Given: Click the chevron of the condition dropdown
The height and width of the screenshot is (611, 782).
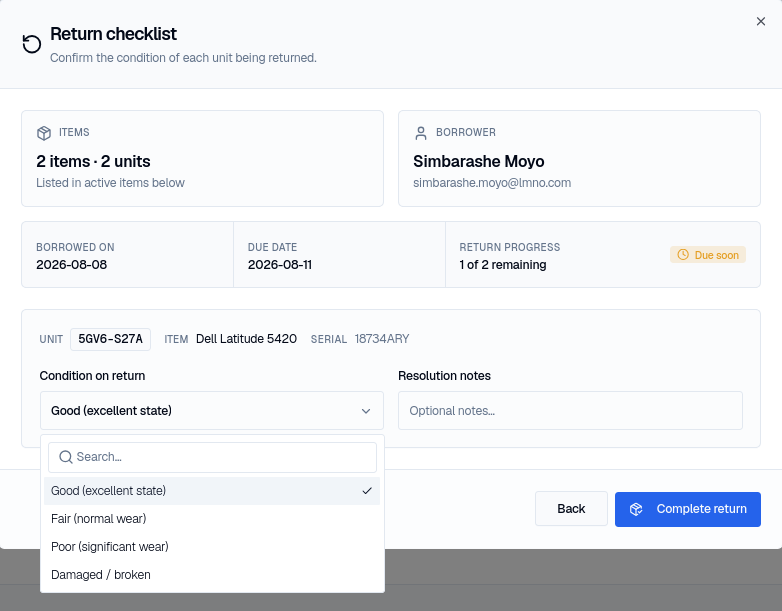Looking at the screenshot, I should [366, 411].
